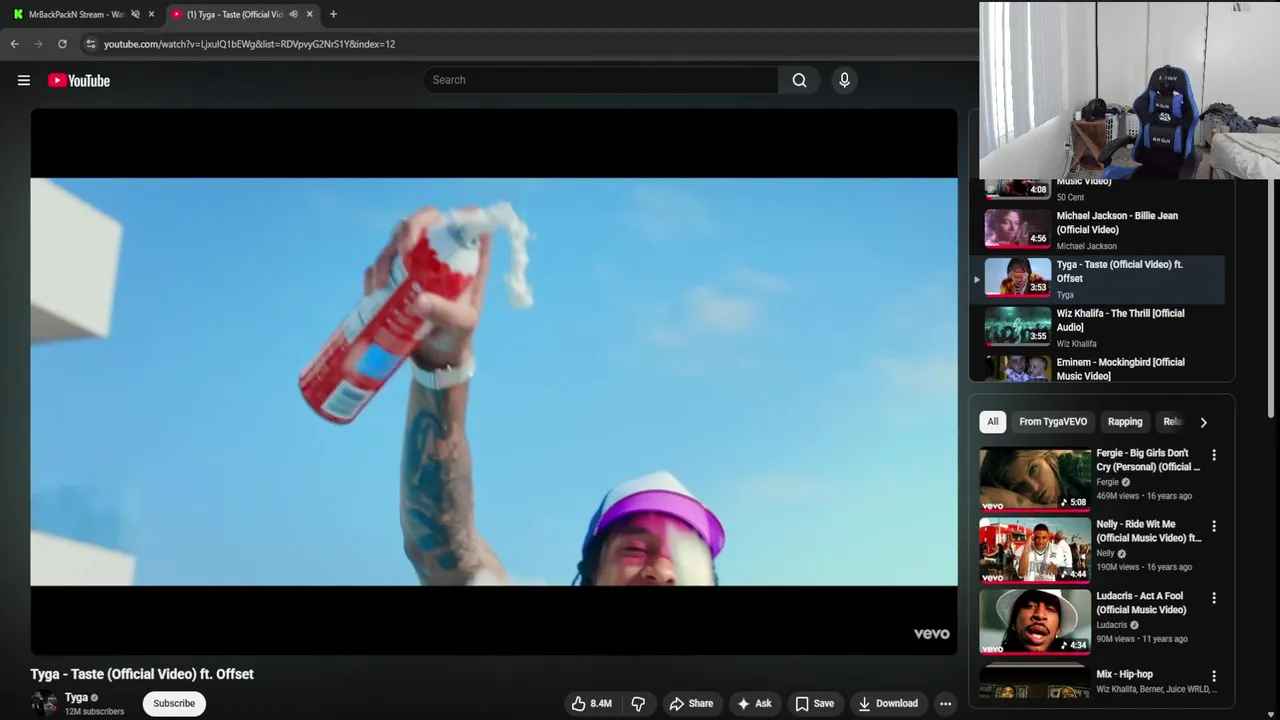The width and height of the screenshot is (1280, 720).
Task: Open options for Nelly Ride Wit Me video
Action: coord(1214,526)
